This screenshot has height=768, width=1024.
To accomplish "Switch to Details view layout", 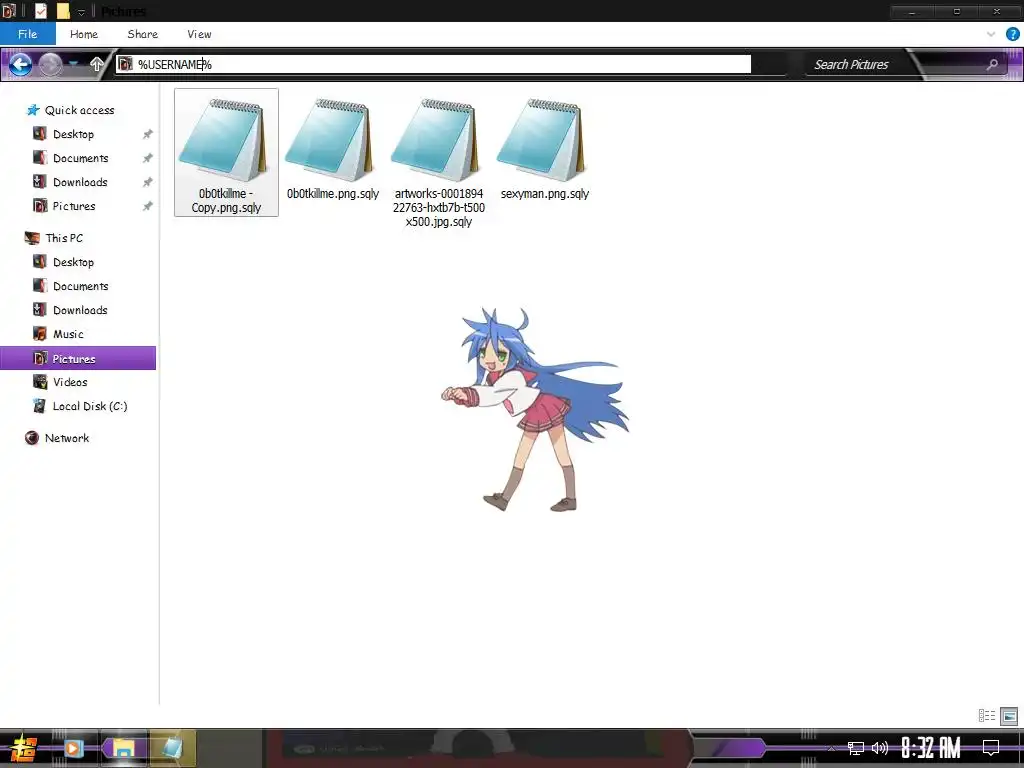I will coord(987,716).
